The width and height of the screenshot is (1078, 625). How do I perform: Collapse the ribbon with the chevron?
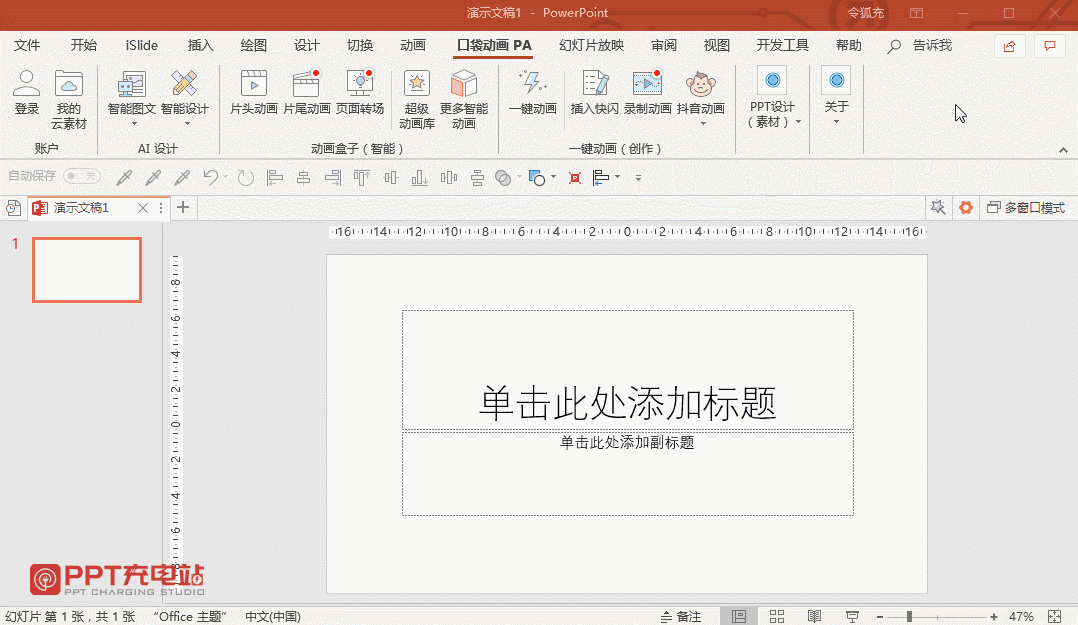tap(1063, 150)
